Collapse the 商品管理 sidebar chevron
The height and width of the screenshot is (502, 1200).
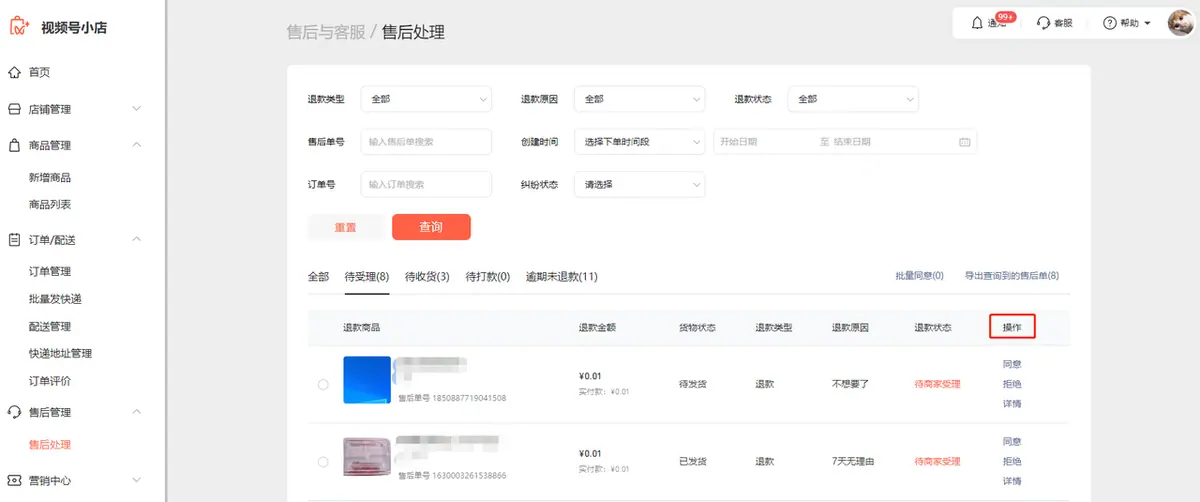pos(137,145)
